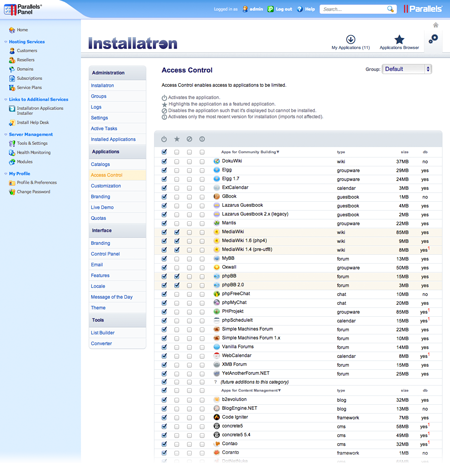Click the Home icon in left sidebar

click(x=12, y=30)
